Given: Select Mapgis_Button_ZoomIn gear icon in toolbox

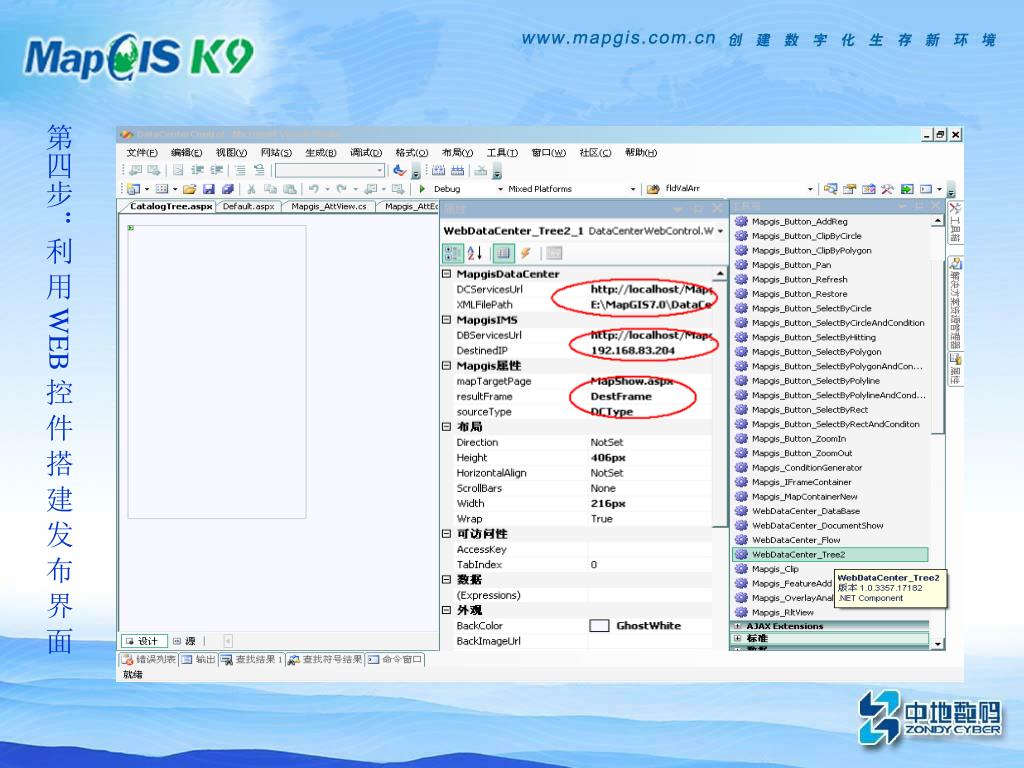Looking at the screenshot, I should (741, 438).
